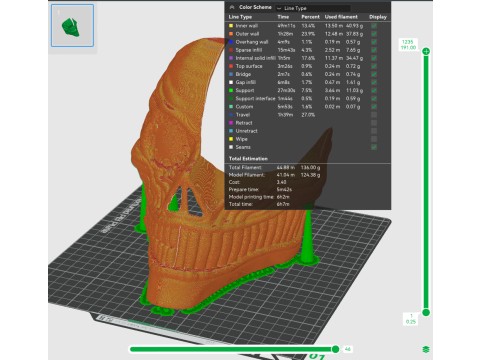This screenshot has width=480, height=360.
Task: Click Total time value '6h7m'
Action: pos(283,204)
